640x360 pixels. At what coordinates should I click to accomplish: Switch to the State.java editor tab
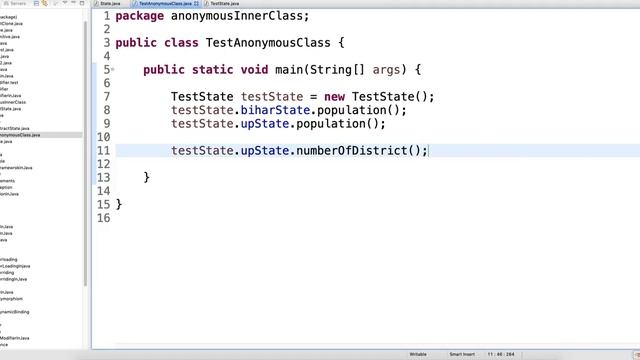tap(107, 4)
